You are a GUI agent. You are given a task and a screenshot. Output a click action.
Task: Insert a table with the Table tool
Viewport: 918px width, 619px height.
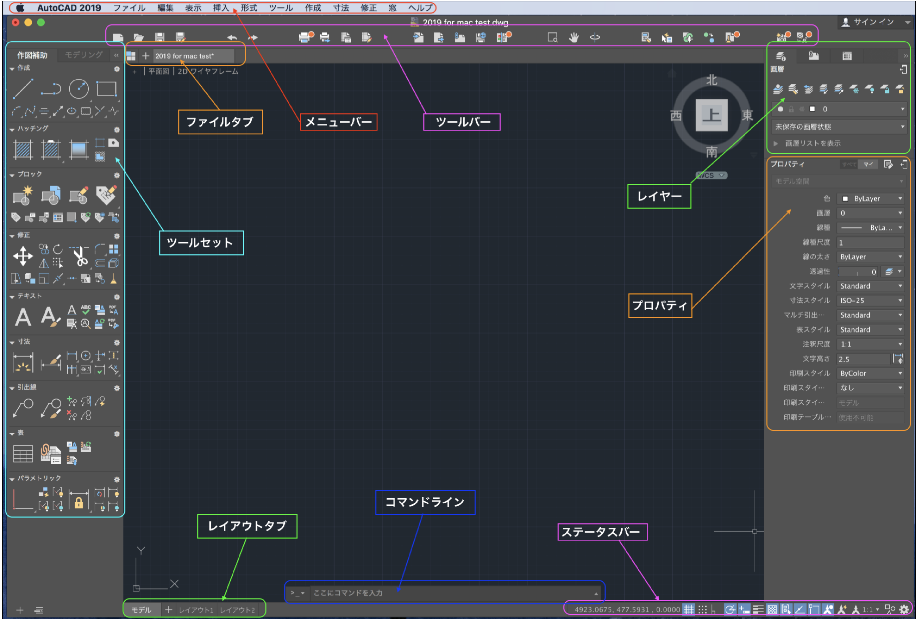point(23,454)
